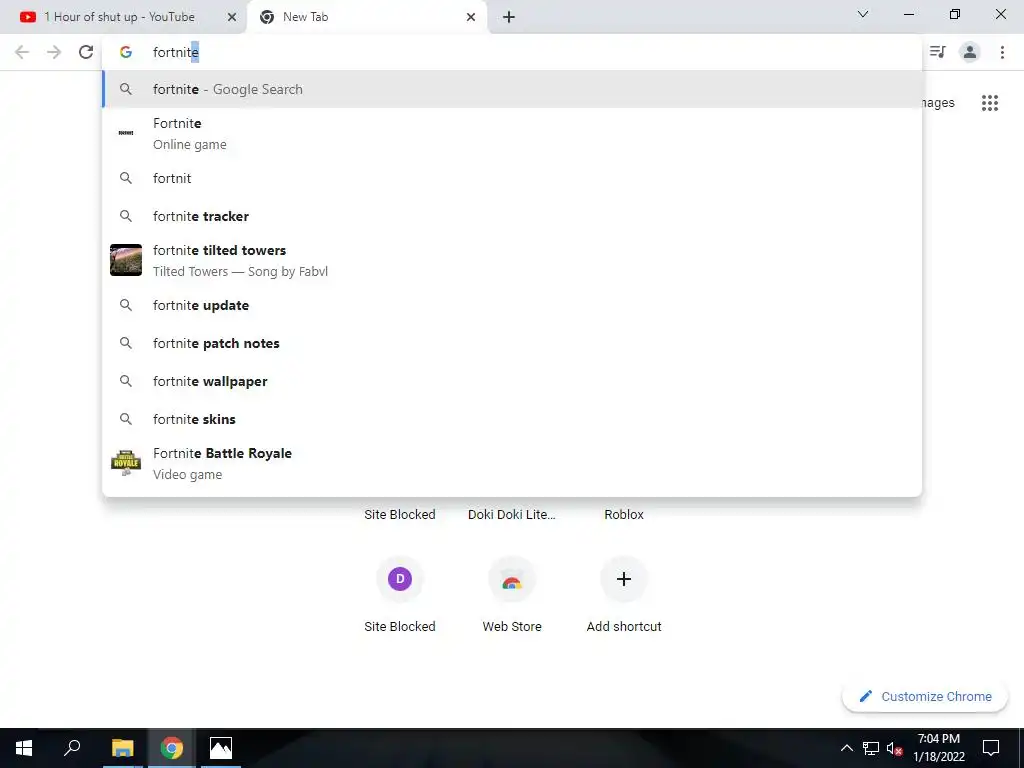Viewport: 1024px width, 768px height.
Task: Open Chrome's three-dot menu
Action: [1002, 52]
